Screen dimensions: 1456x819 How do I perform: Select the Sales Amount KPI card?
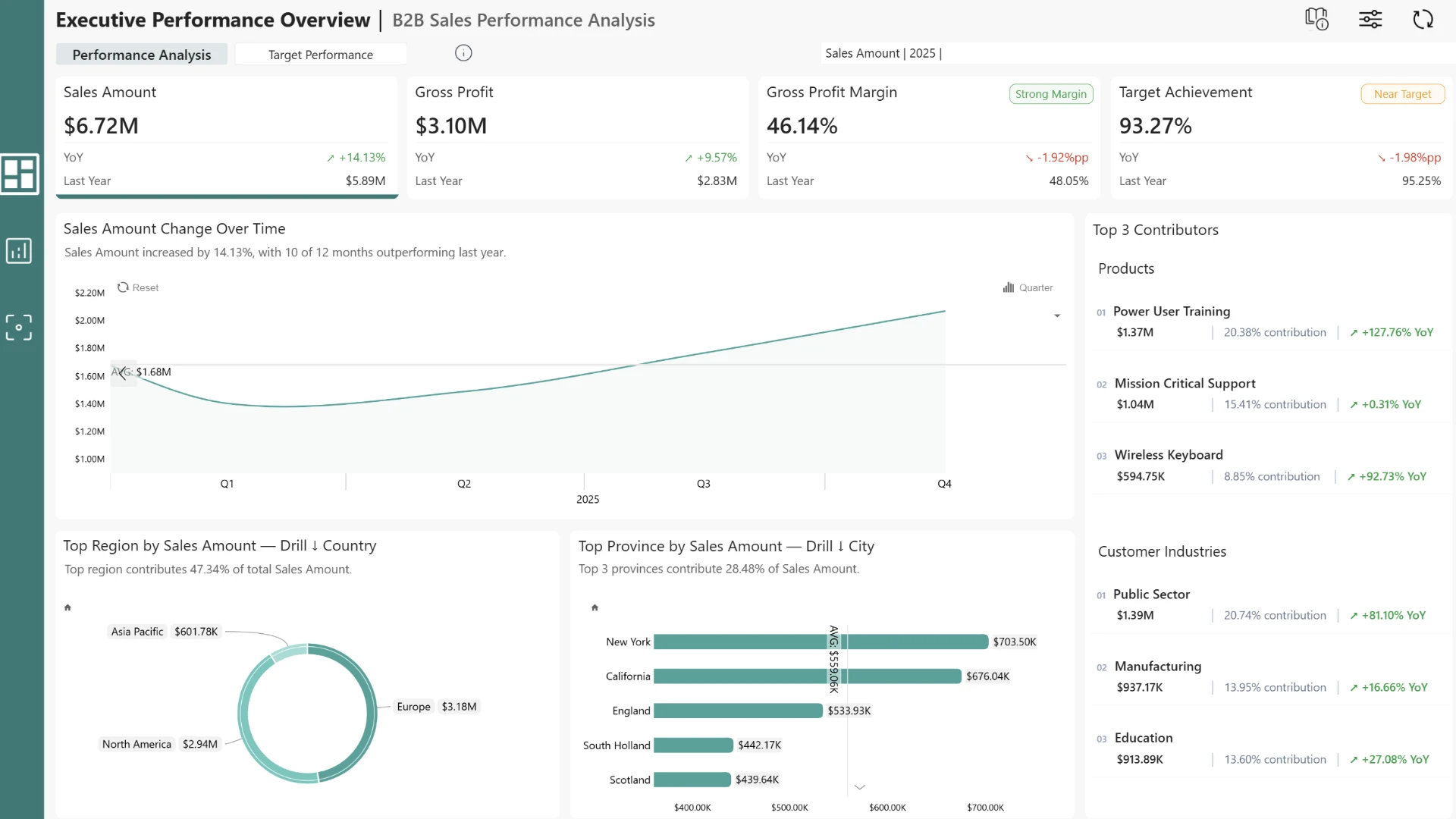click(x=227, y=137)
